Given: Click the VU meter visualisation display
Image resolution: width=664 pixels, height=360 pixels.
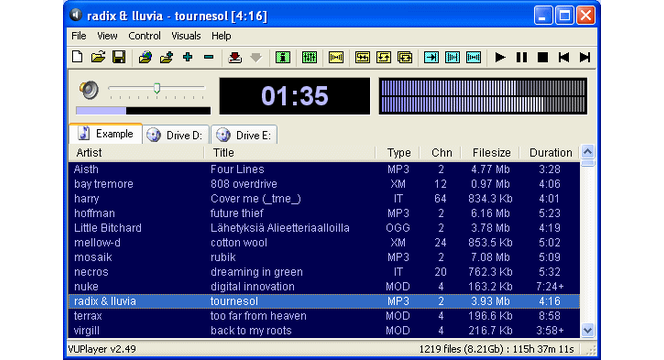Looking at the screenshot, I should click(483, 96).
